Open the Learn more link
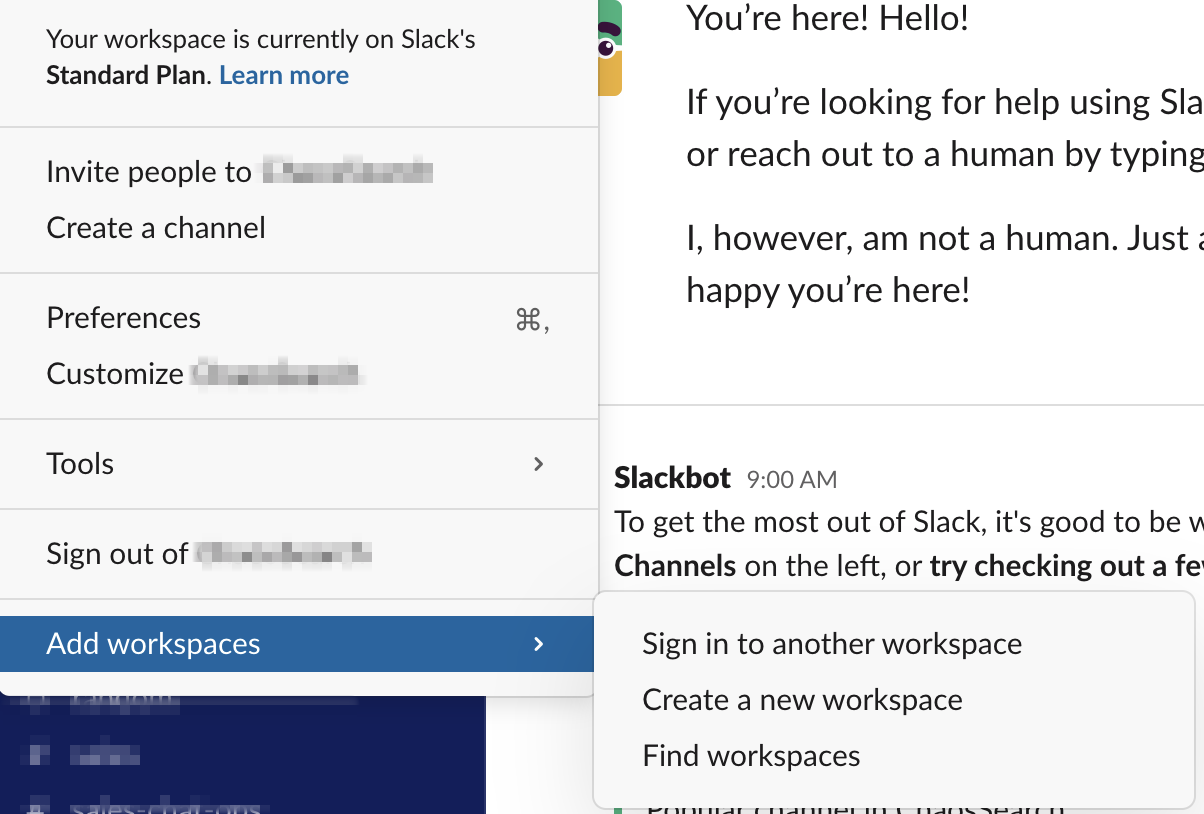Screen dimensions: 1204x814 [284, 75]
